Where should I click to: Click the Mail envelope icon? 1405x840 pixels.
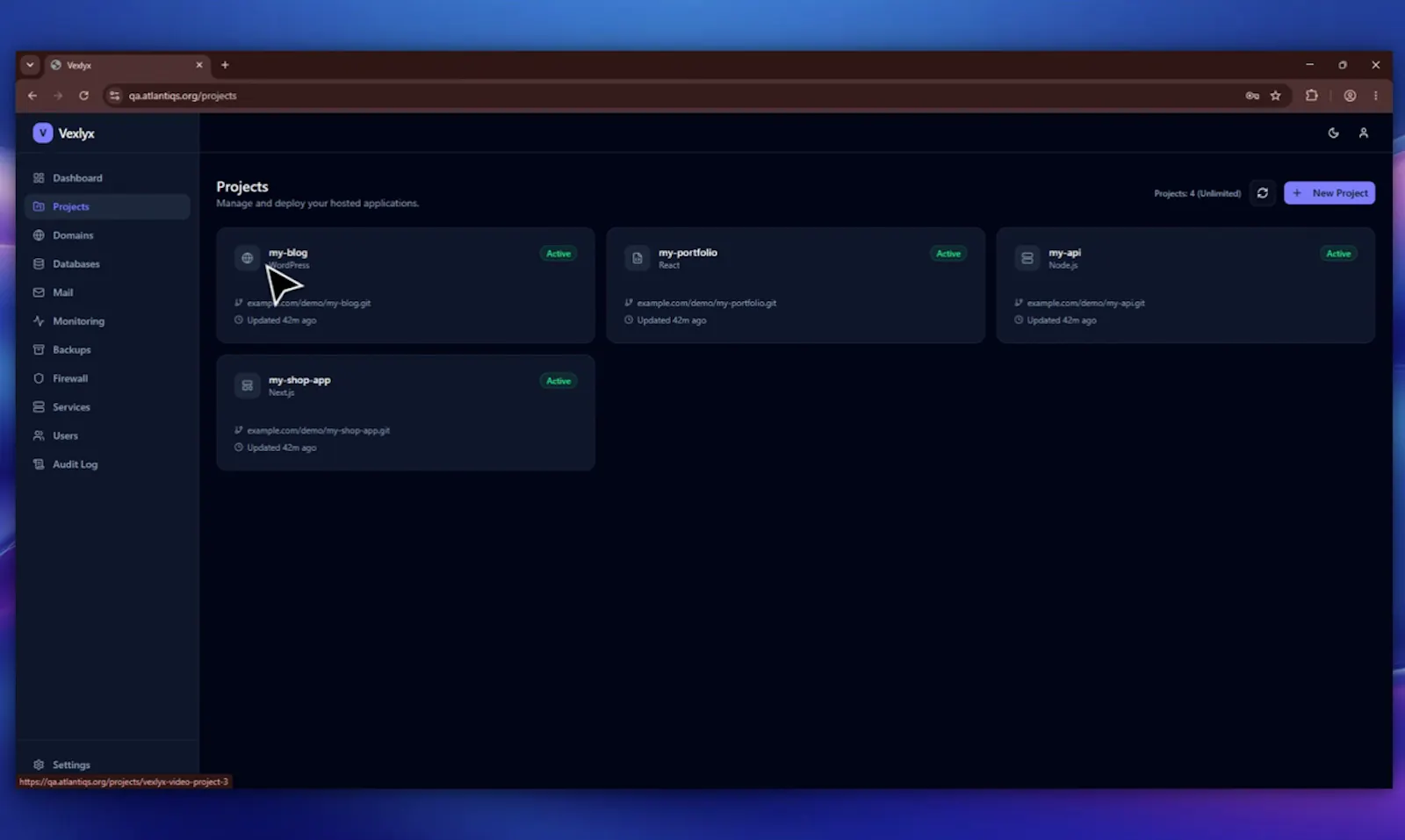[x=39, y=292]
